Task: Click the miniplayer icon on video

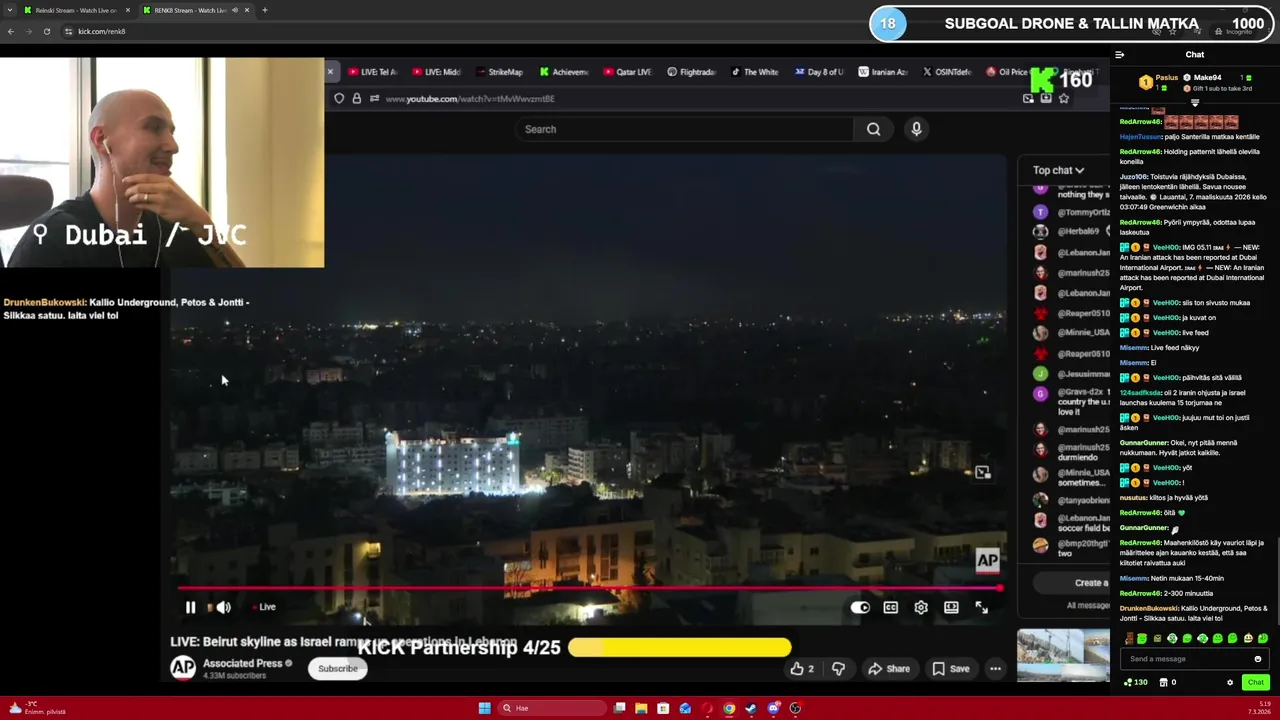Action: point(983,472)
